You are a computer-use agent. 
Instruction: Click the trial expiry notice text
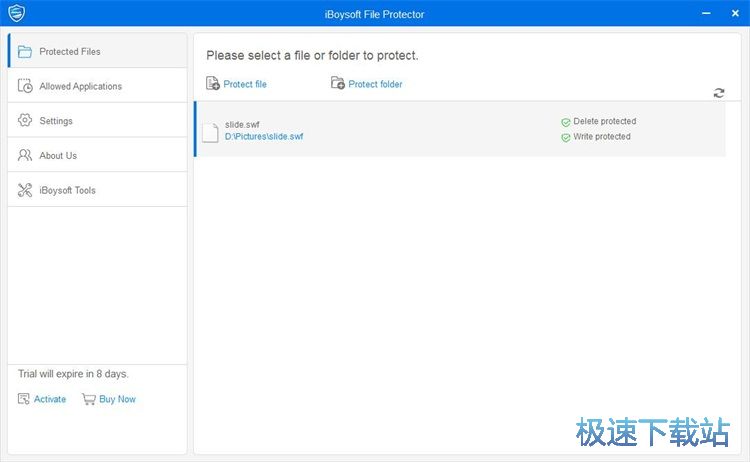tap(73, 374)
